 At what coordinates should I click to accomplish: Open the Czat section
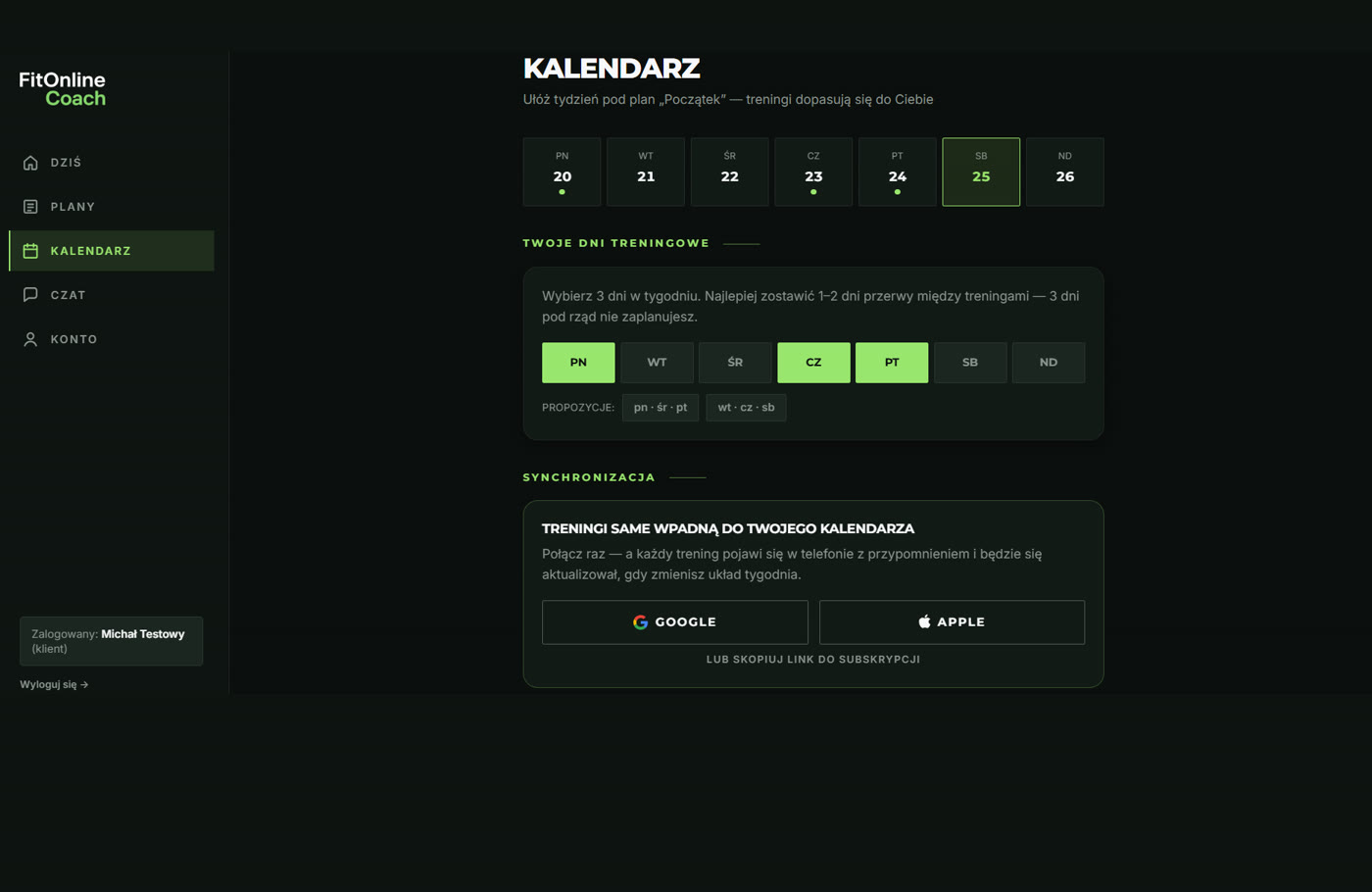click(x=112, y=295)
